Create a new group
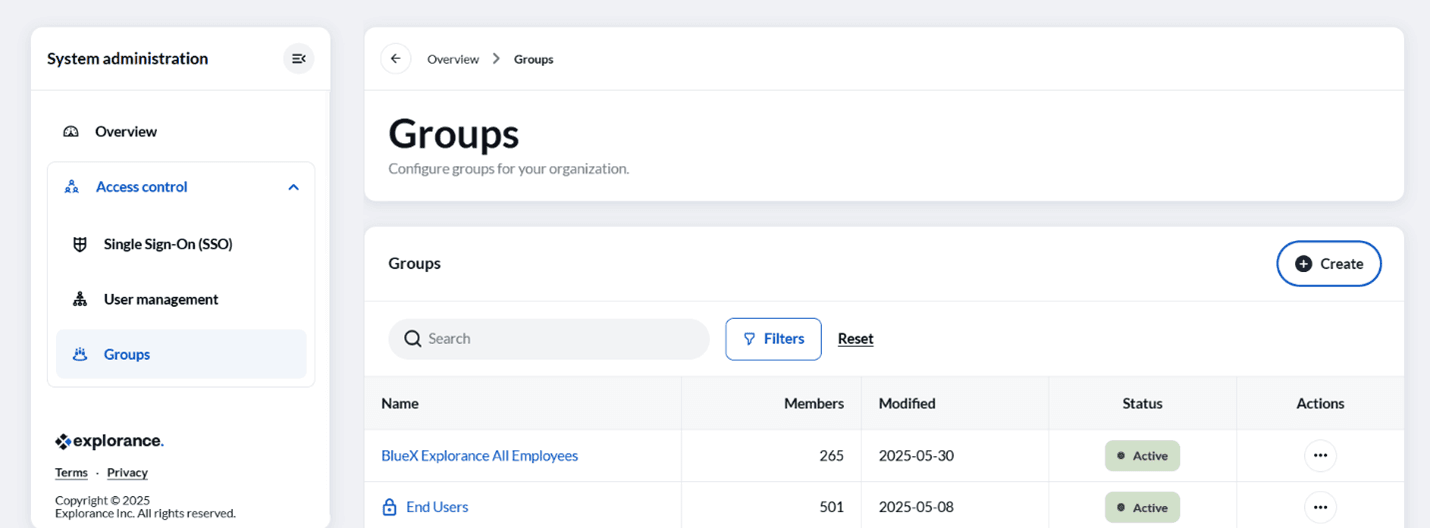Screen dimensions: 1430x528 [x=1329, y=264]
